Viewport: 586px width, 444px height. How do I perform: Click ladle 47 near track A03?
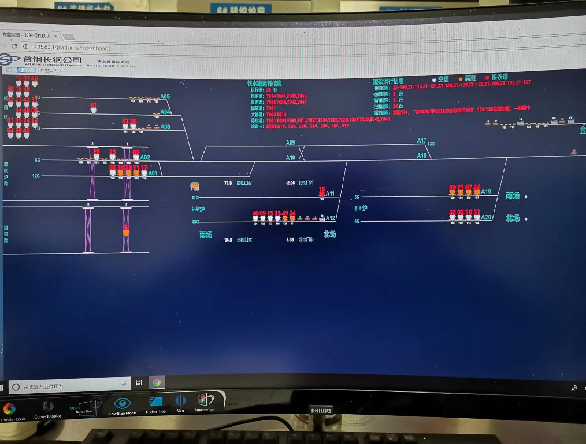tap(125, 124)
